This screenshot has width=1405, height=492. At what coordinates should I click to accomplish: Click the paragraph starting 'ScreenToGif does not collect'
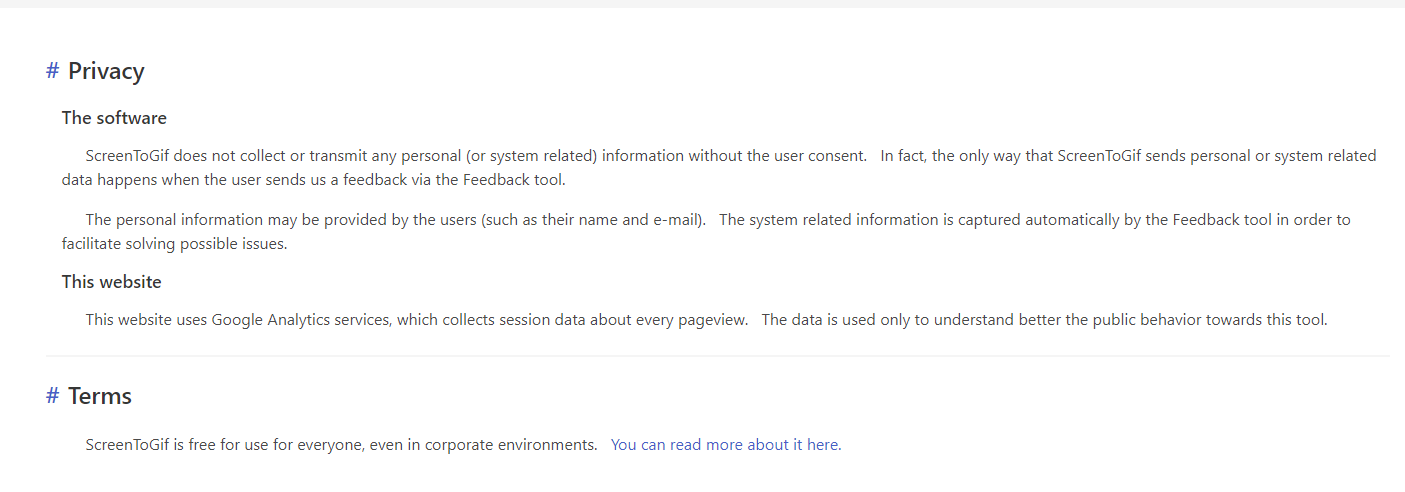pos(719,168)
